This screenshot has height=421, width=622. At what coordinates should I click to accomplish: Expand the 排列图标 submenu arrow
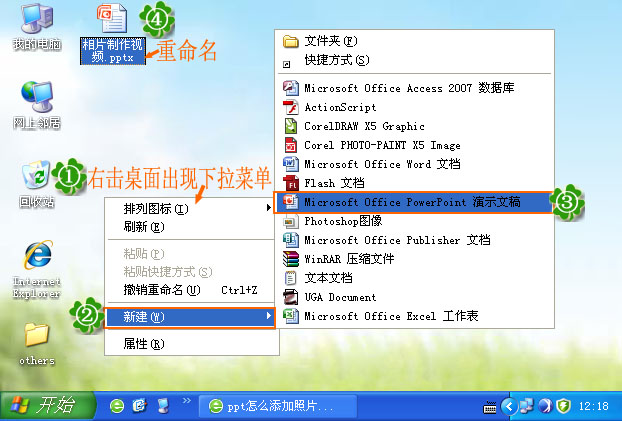(269, 208)
